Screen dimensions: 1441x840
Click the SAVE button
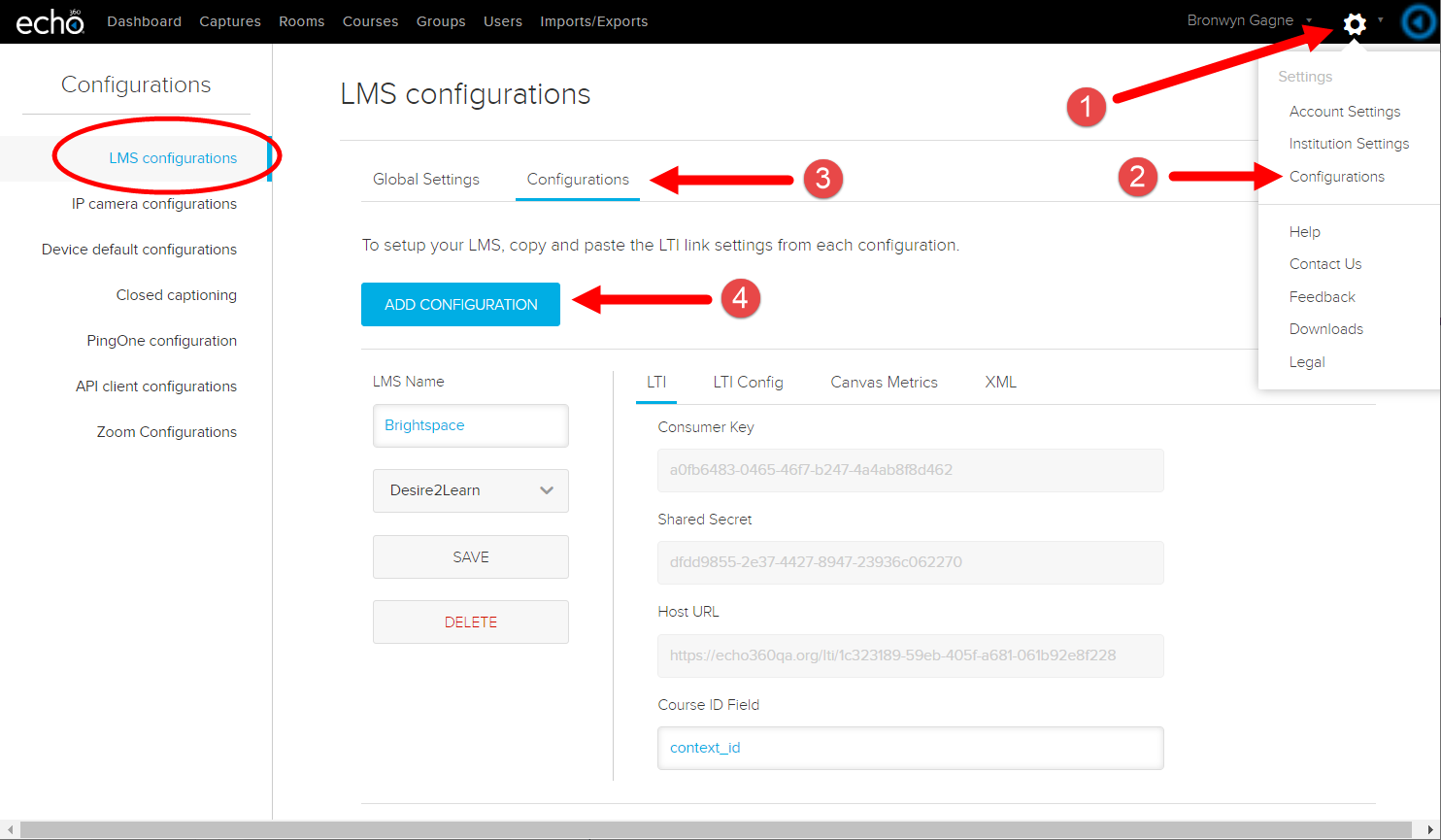click(x=471, y=557)
